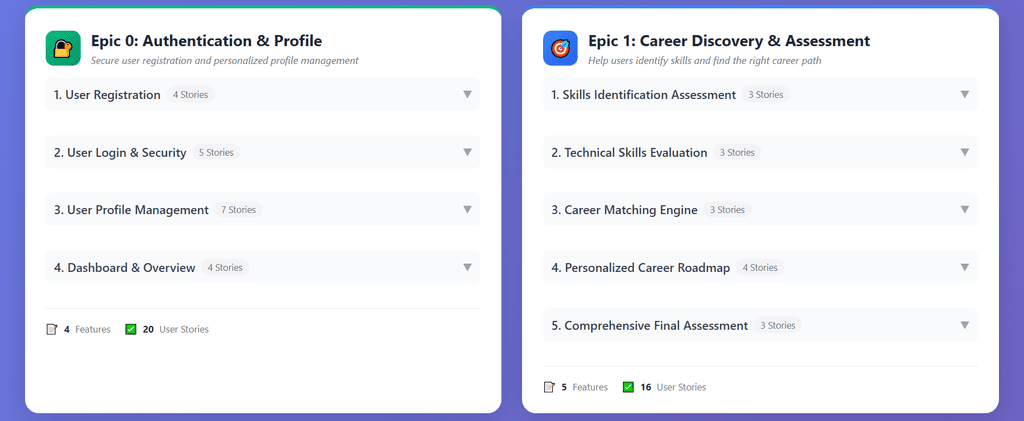The height and width of the screenshot is (421, 1024).
Task: Open the Comprehensive Final Assessment feature
Action: click(656, 325)
